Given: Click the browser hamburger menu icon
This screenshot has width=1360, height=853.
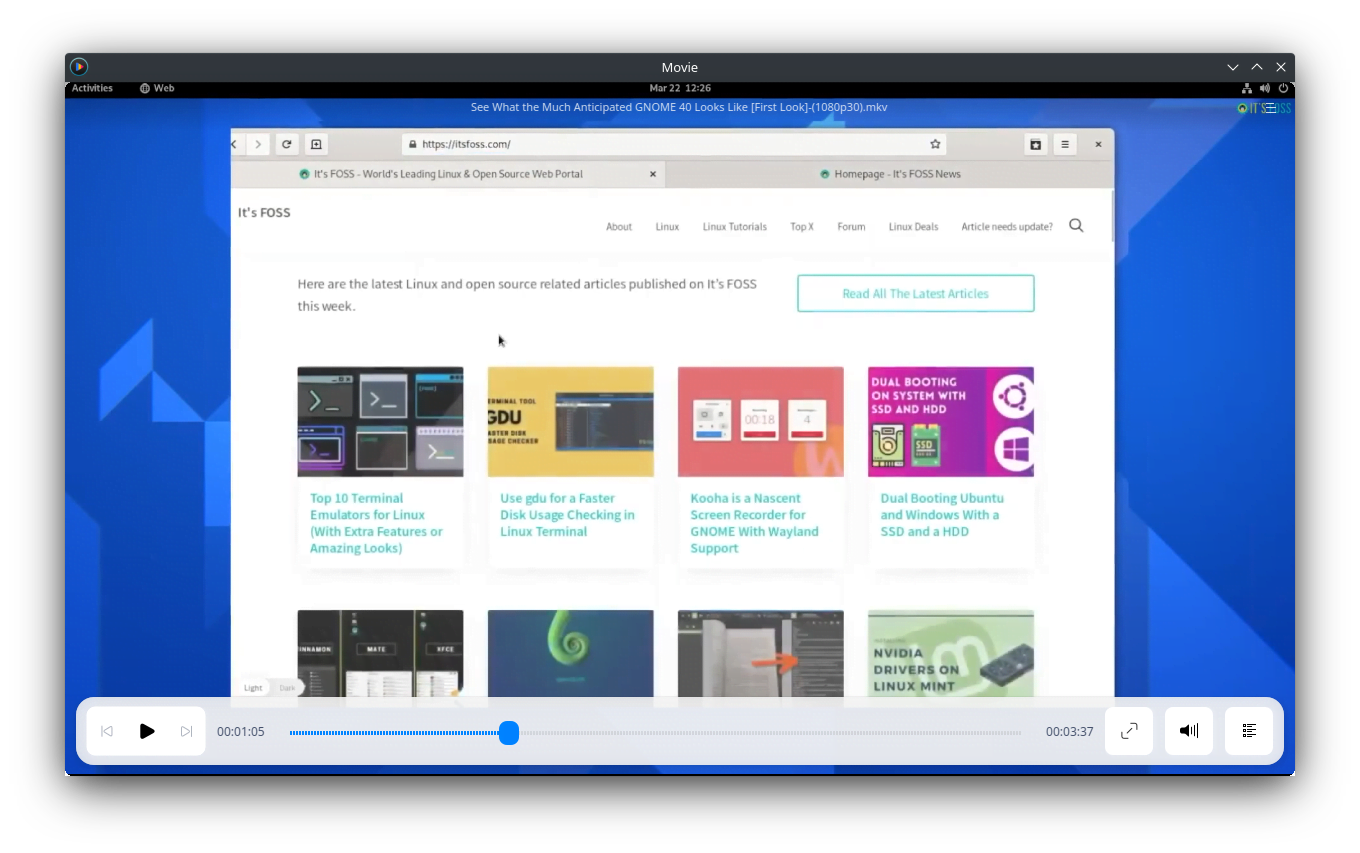Looking at the screenshot, I should click(1065, 144).
